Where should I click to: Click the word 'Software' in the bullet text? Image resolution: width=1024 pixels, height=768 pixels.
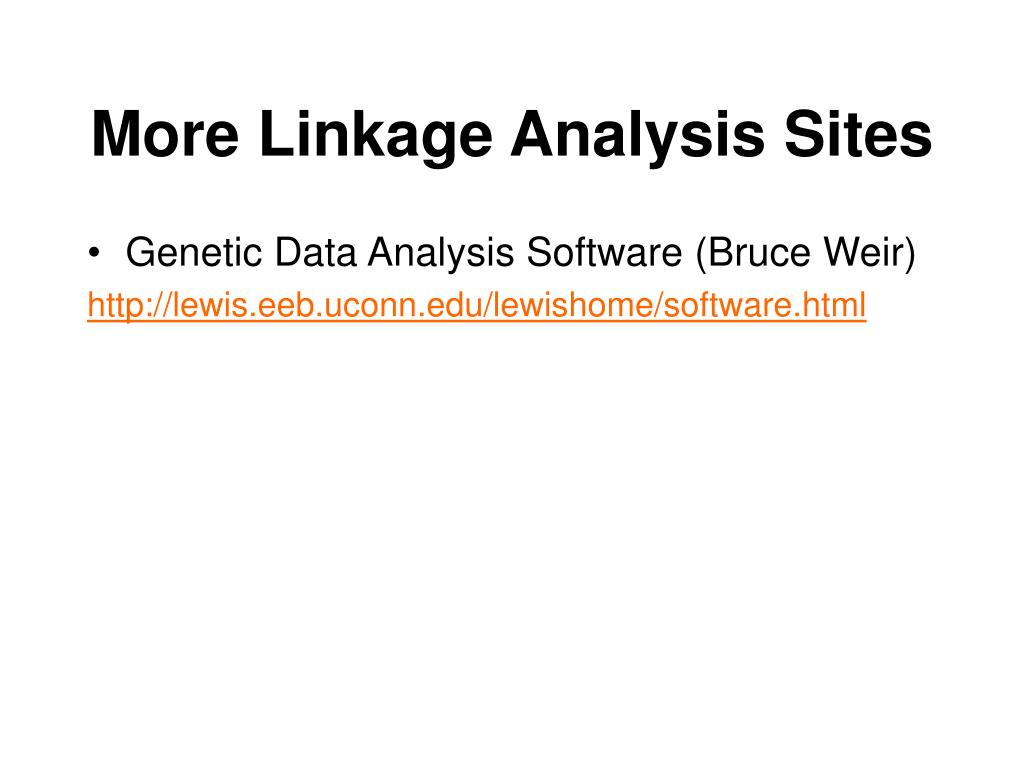[604, 253]
